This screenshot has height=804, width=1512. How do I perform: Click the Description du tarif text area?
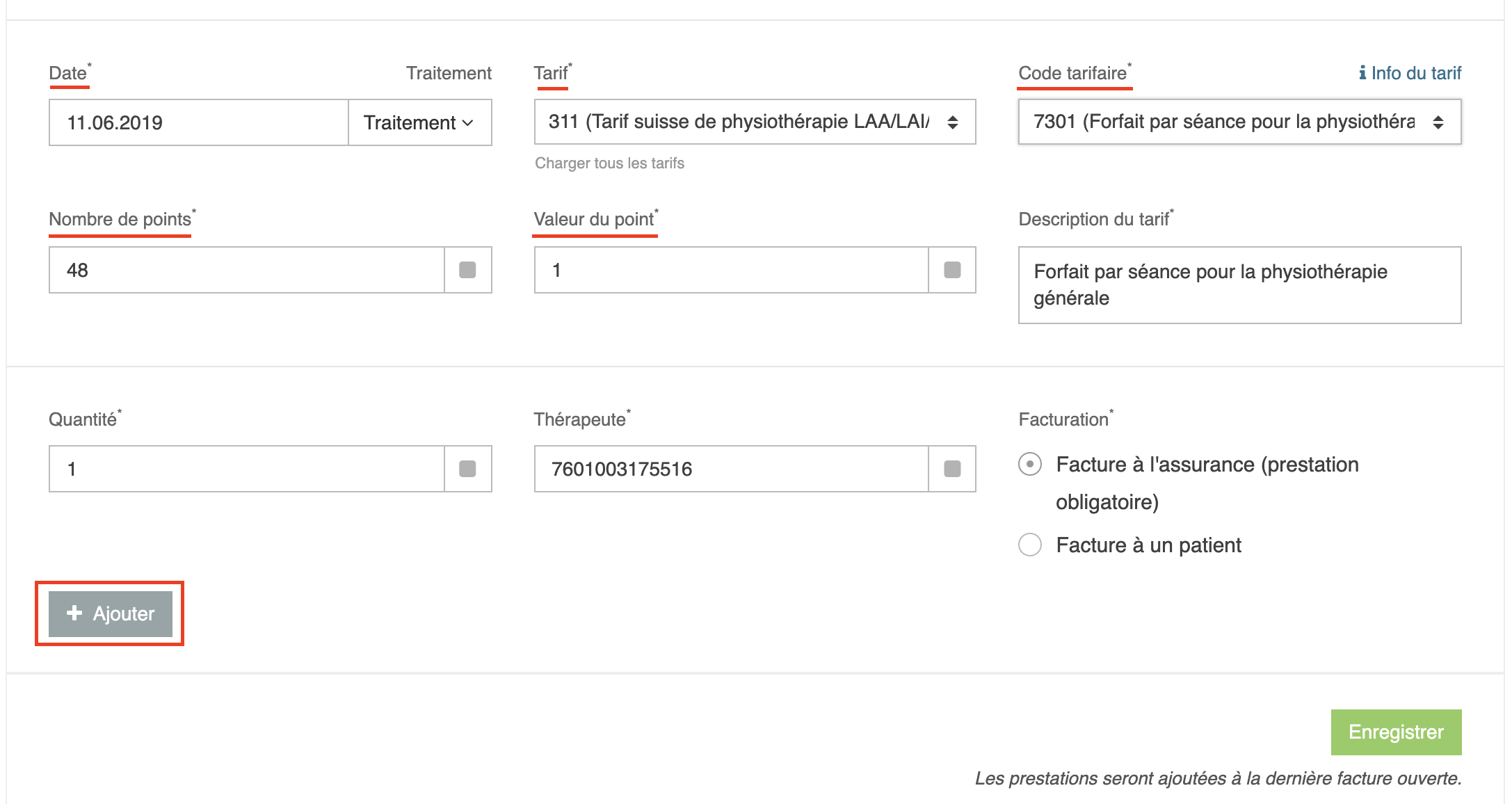1239,285
